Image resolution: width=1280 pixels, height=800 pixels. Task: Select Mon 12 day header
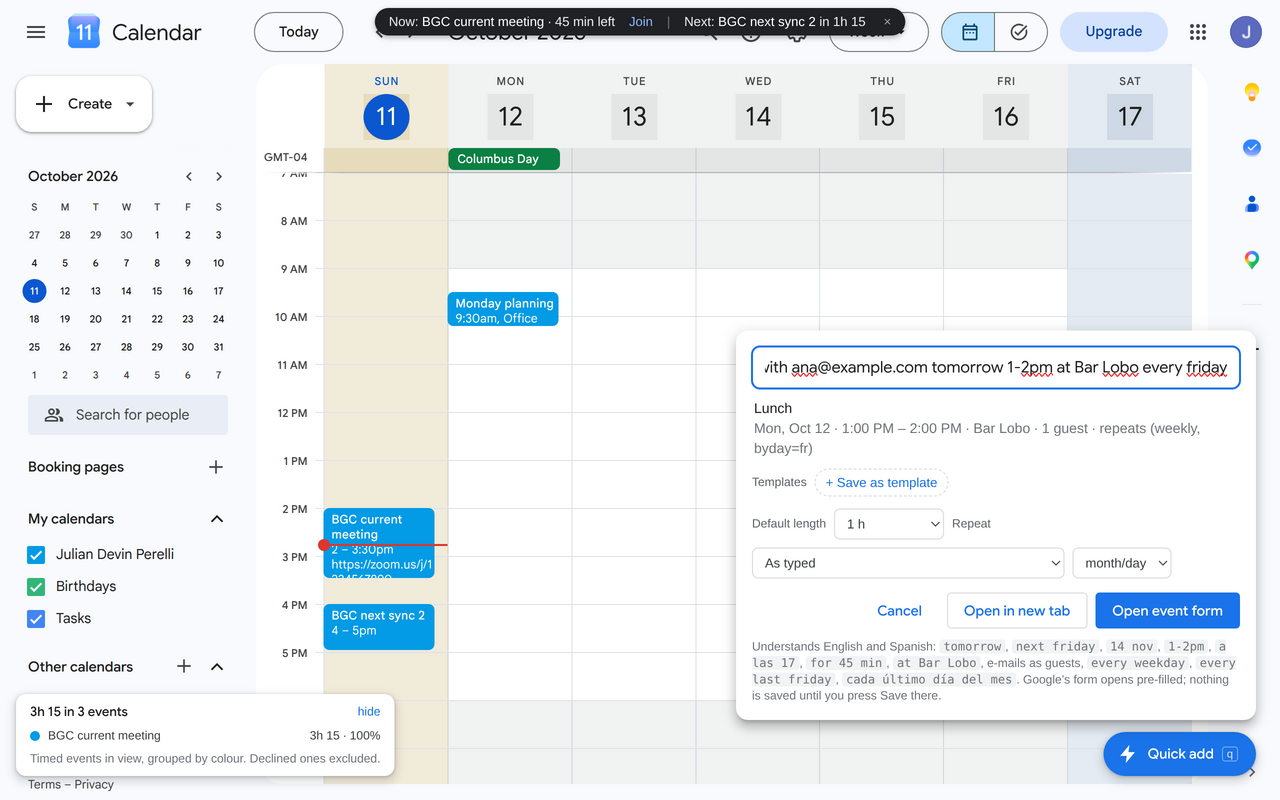(510, 117)
